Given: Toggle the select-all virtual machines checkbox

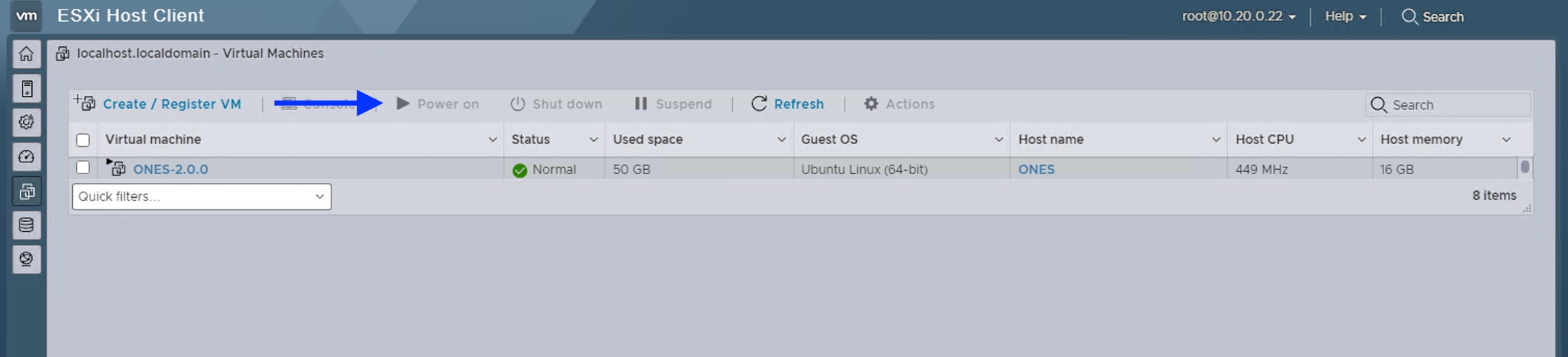Looking at the screenshot, I should (x=83, y=140).
